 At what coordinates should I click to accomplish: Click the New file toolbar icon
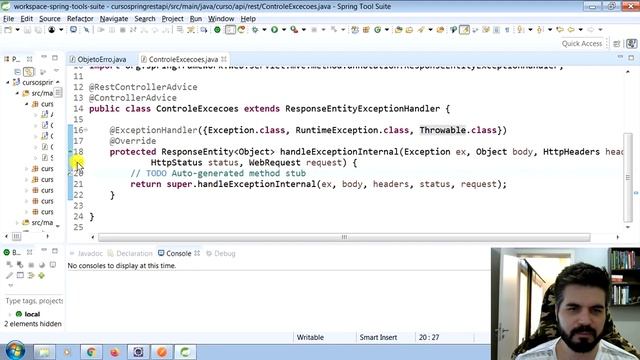pos(8,30)
